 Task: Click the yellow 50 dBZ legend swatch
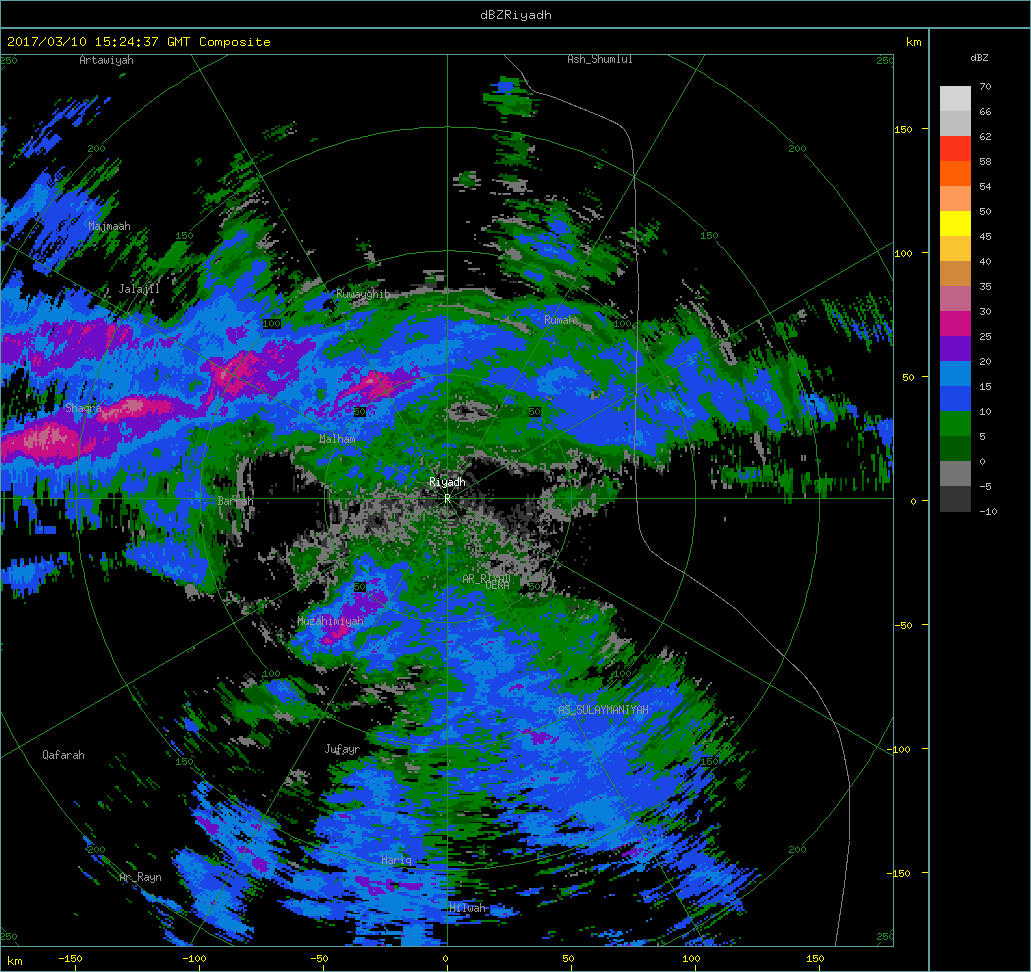[955, 224]
